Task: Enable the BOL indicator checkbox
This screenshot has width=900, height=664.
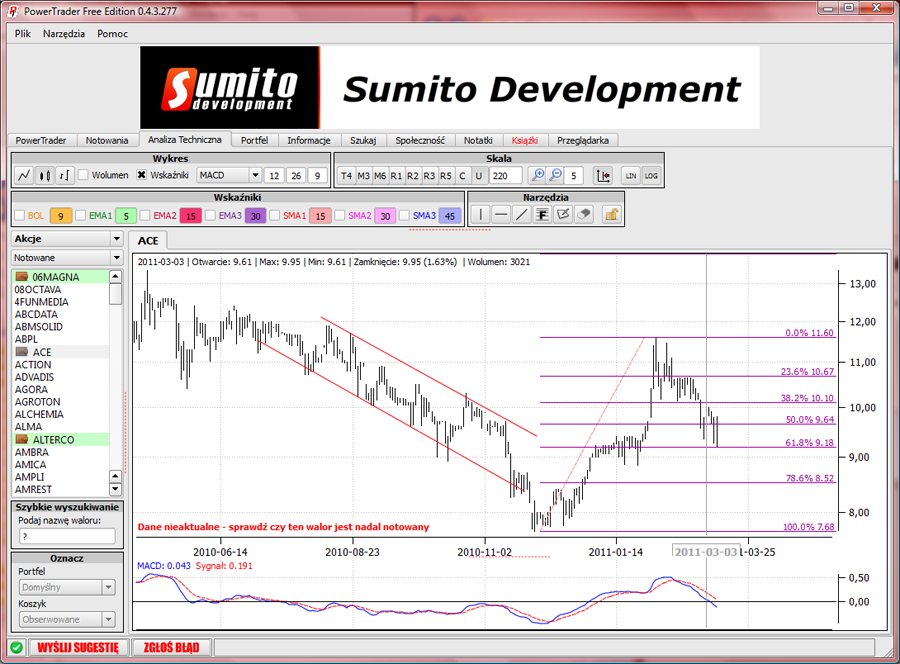Action: 20,215
